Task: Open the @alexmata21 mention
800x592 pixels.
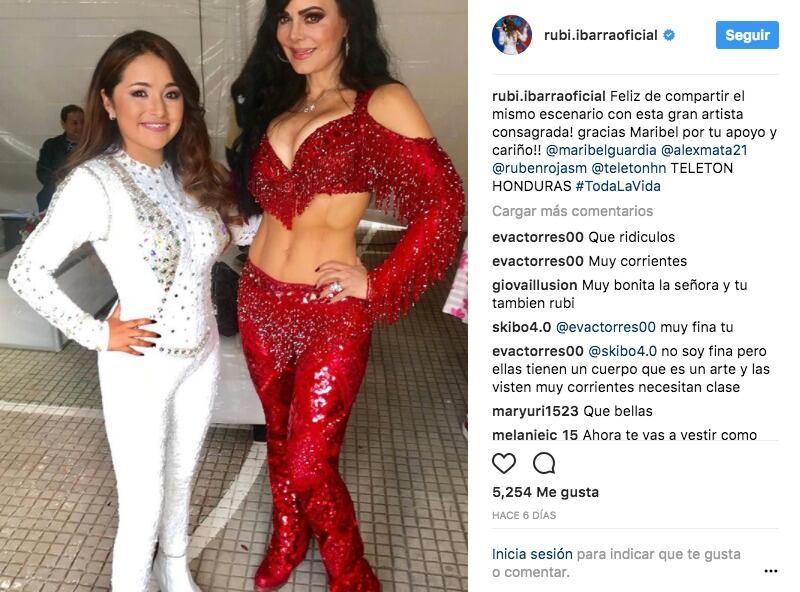Action: coord(704,150)
